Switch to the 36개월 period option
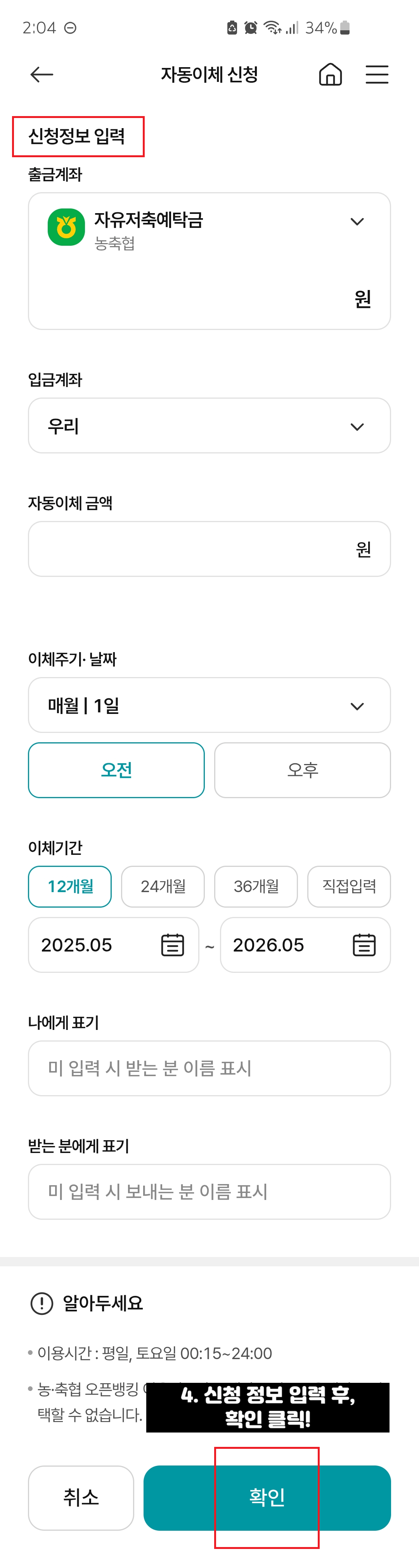 click(256, 886)
